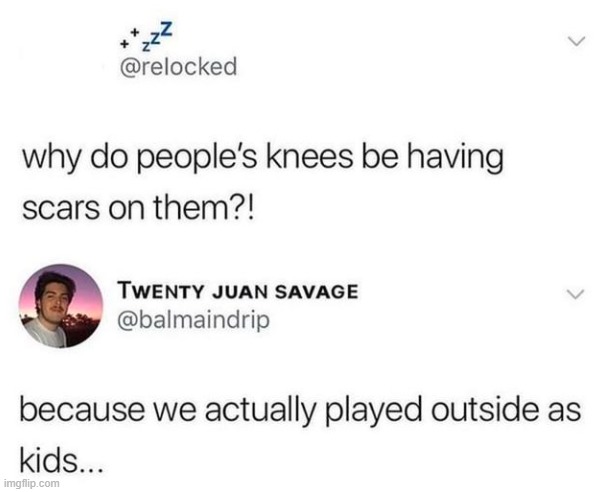This screenshot has height=492, width=597.
Task: Click the "scars on them?!" text line
Action: (137, 208)
